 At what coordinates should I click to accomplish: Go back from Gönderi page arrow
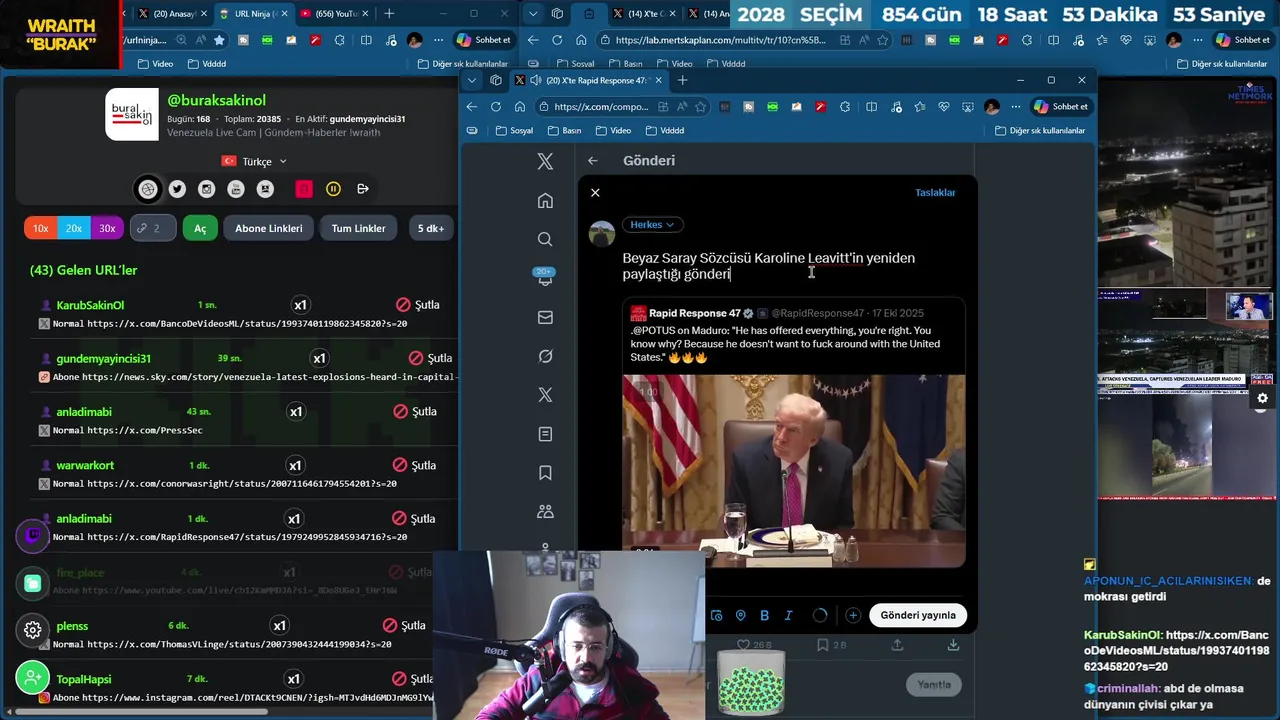coord(593,160)
